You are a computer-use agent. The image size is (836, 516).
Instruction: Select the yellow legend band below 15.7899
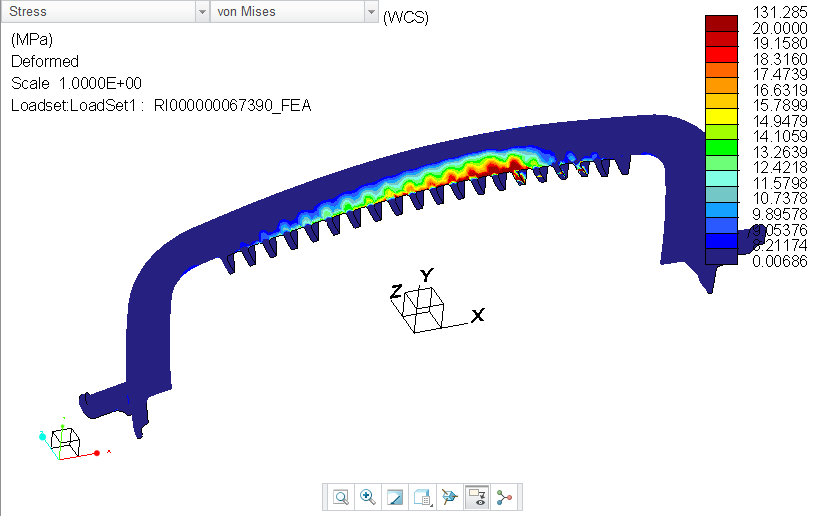[x=721, y=117]
